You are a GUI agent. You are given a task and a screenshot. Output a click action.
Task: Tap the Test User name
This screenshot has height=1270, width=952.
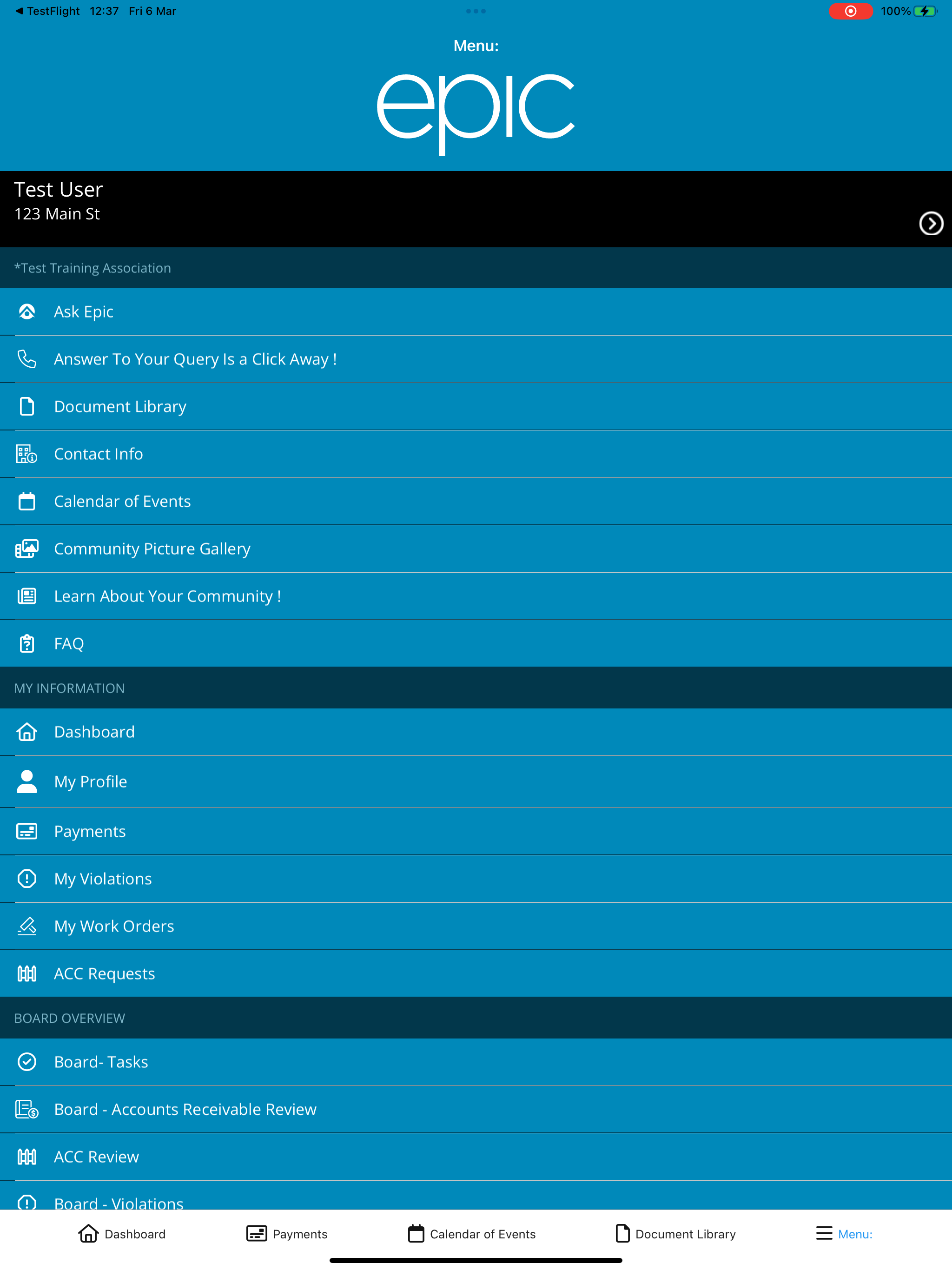click(x=58, y=190)
